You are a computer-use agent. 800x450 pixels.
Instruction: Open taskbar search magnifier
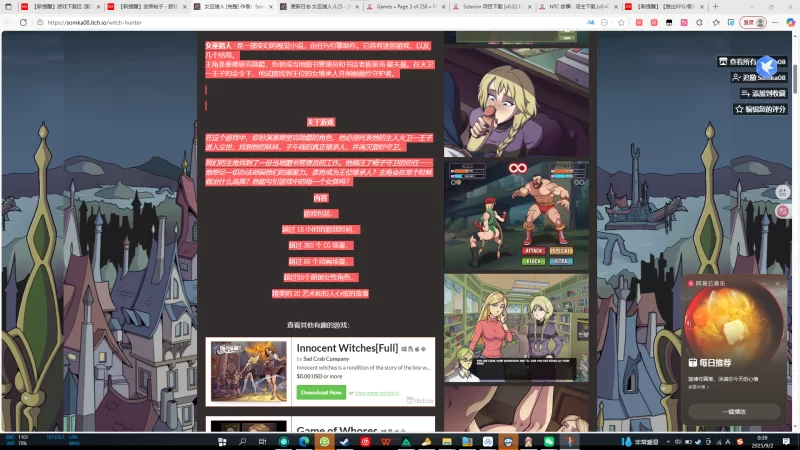(x=242, y=442)
